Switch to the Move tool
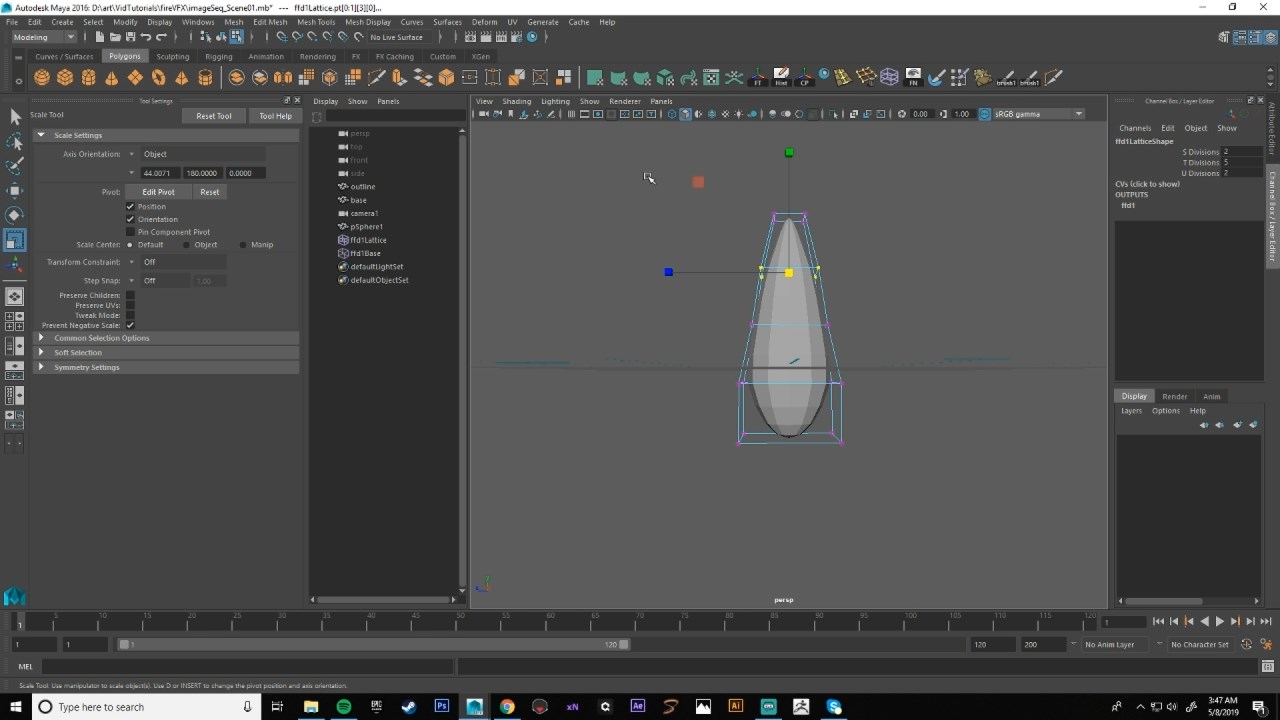Screen dimensions: 1280x720 click(15, 191)
